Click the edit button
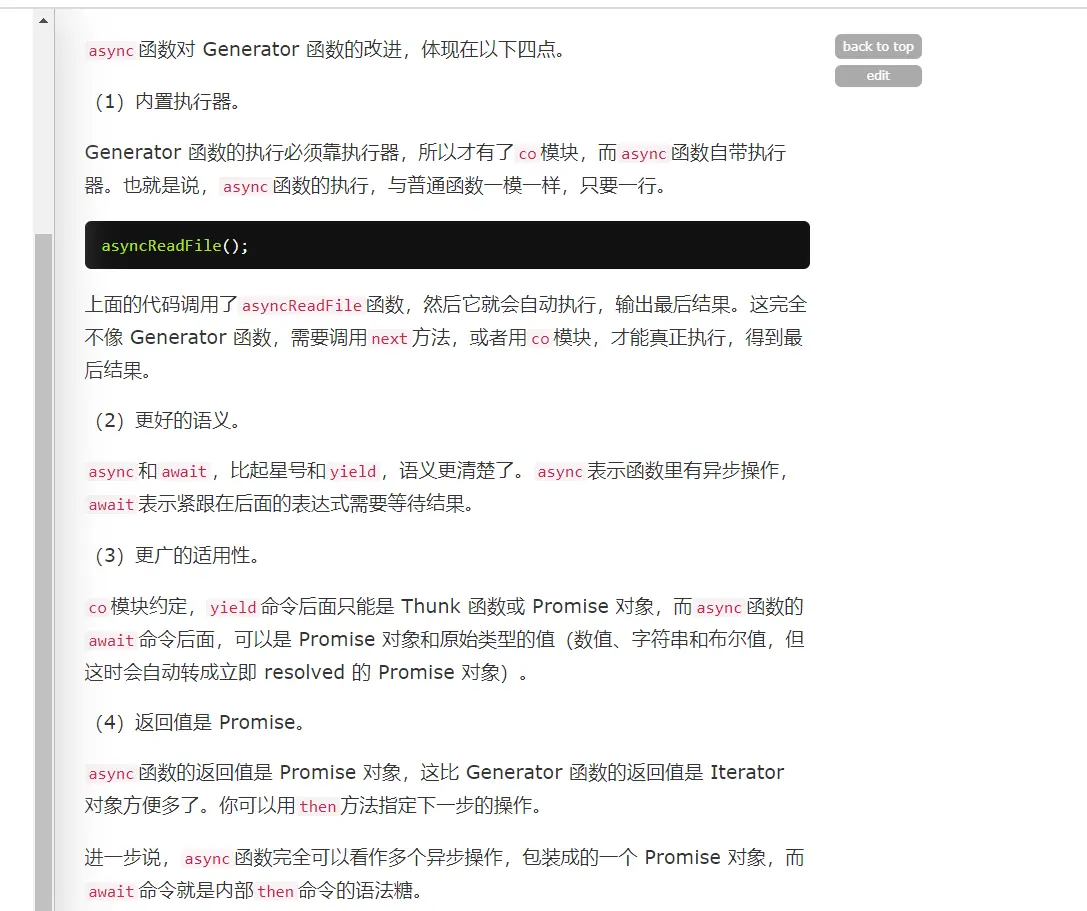The image size is (1087, 911). (878, 76)
